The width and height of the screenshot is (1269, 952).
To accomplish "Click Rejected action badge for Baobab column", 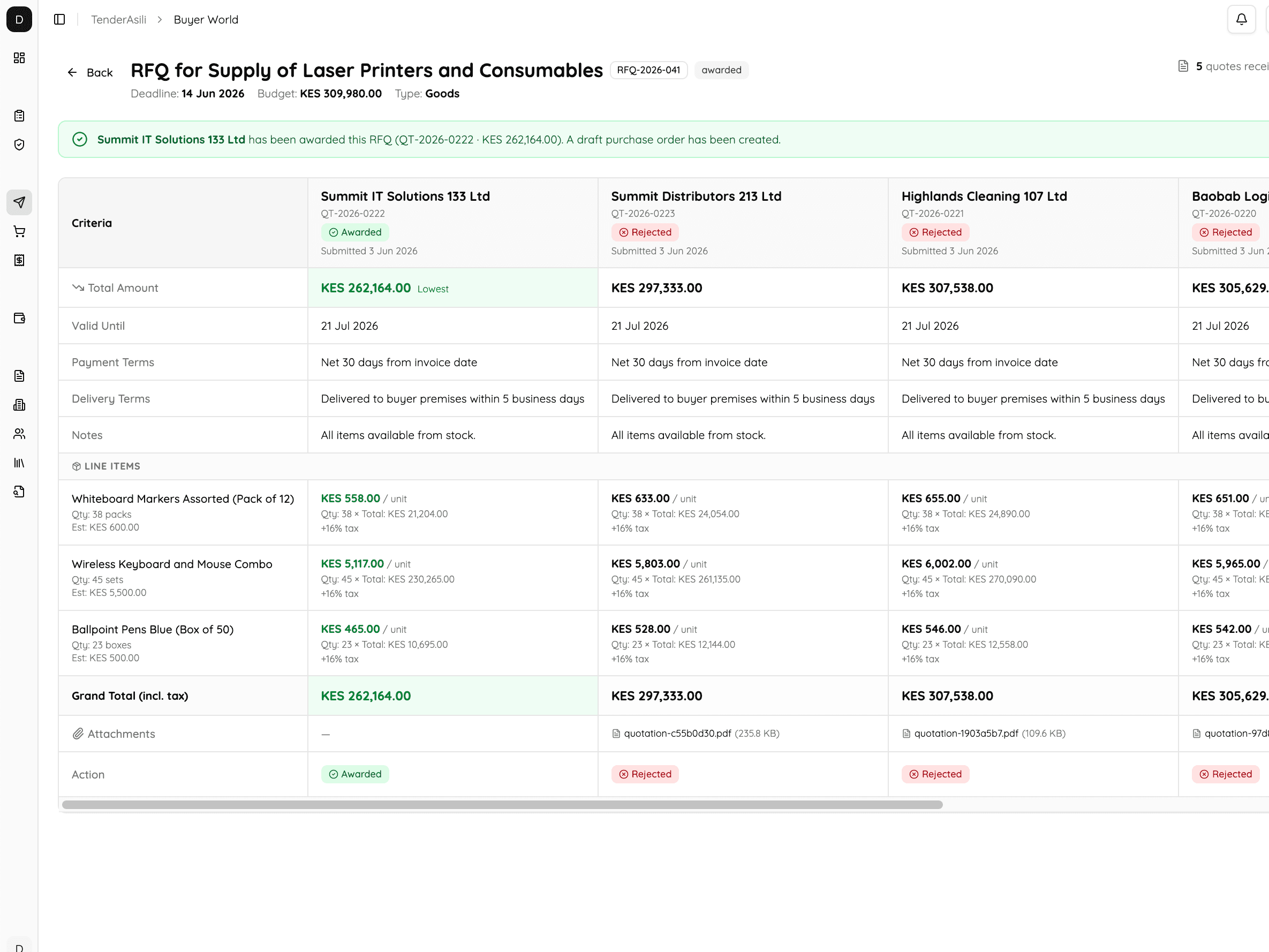I will tap(1226, 774).
